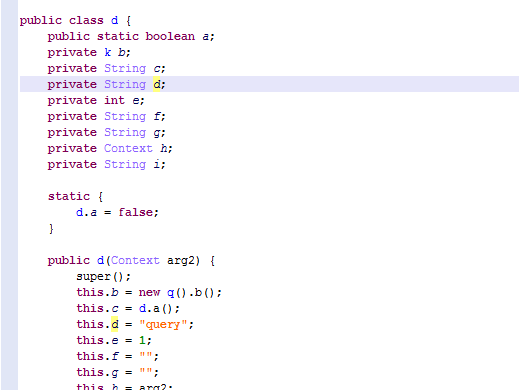
Task: Click the "query" string literal
Action: pyautogui.click(x=163, y=324)
